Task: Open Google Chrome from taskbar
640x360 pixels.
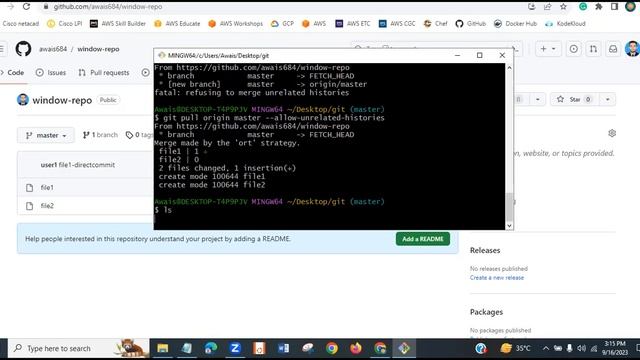Action: [332, 348]
